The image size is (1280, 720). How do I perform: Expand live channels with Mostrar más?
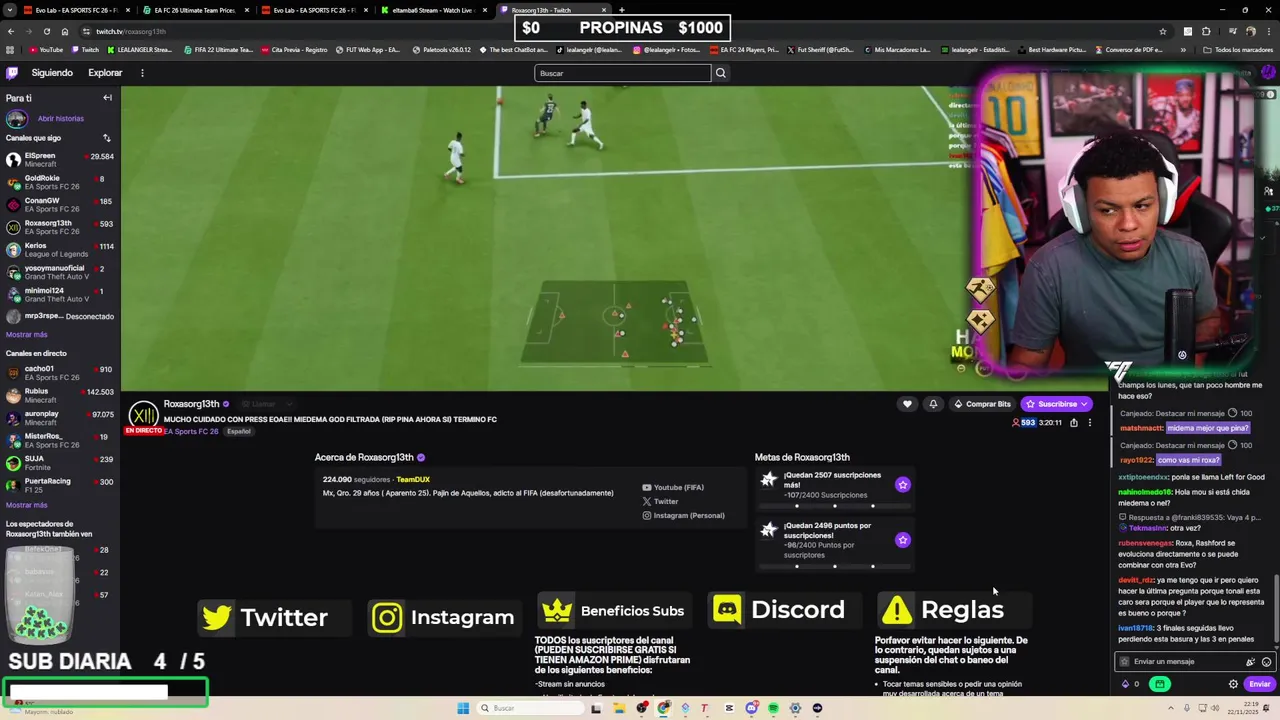click(27, 506)
